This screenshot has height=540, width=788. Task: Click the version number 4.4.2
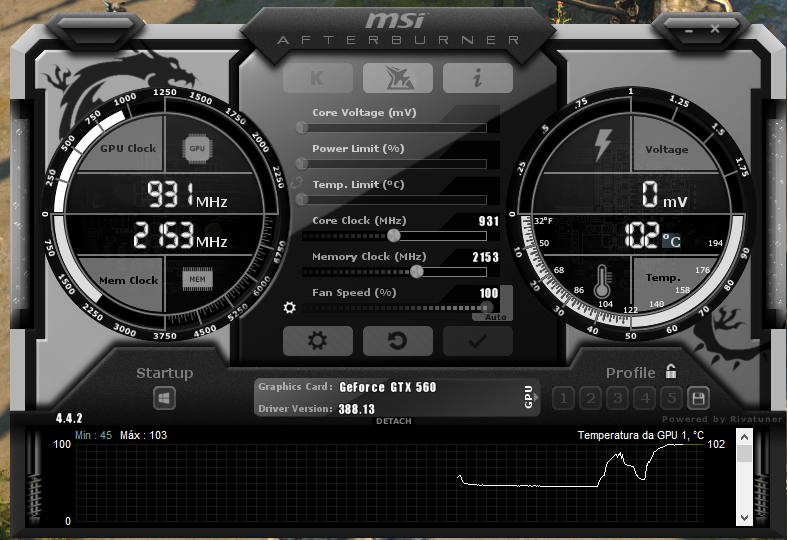[x=69, y=418]
